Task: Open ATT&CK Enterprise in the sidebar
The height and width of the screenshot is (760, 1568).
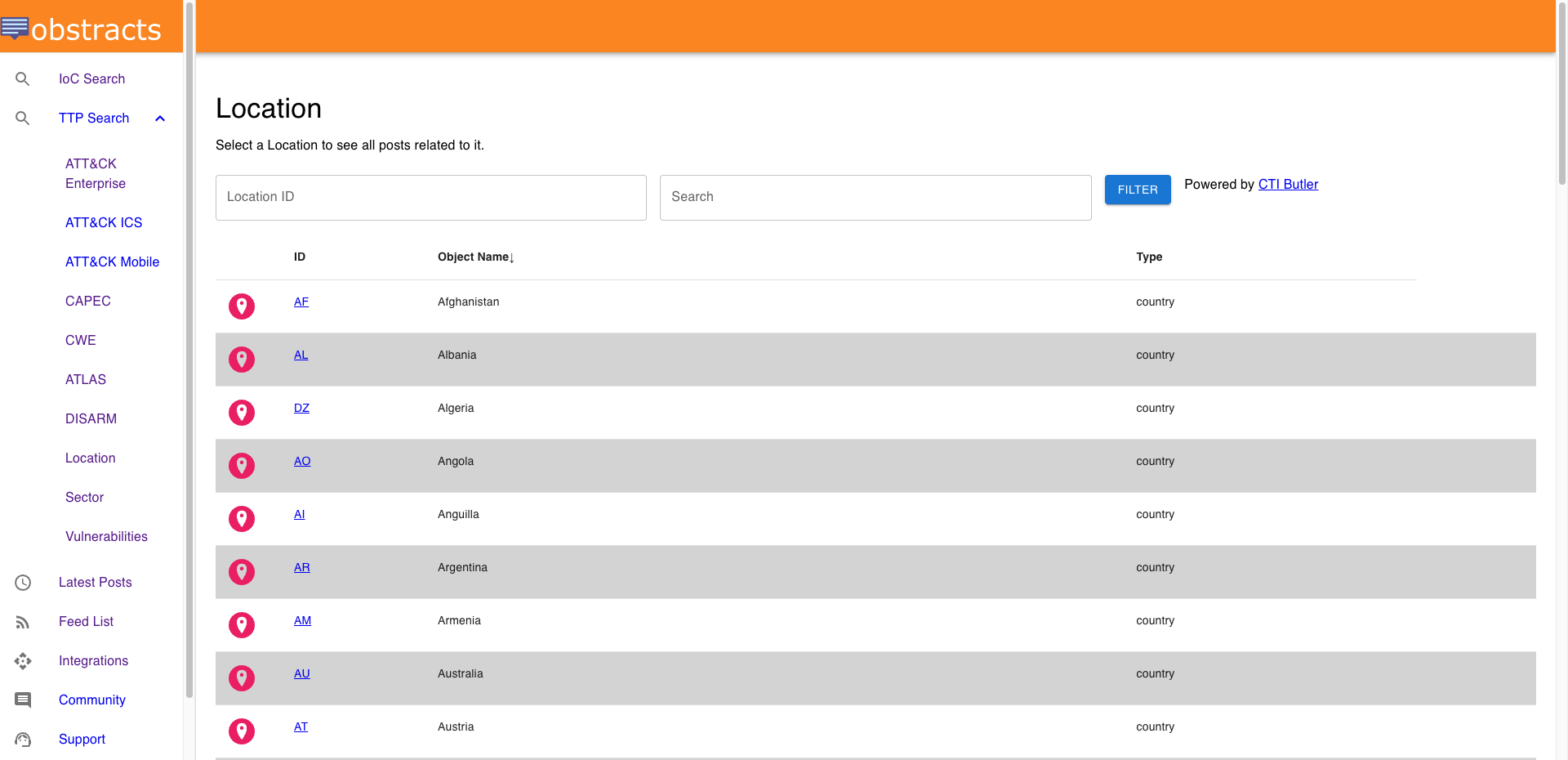Action: 96,173
